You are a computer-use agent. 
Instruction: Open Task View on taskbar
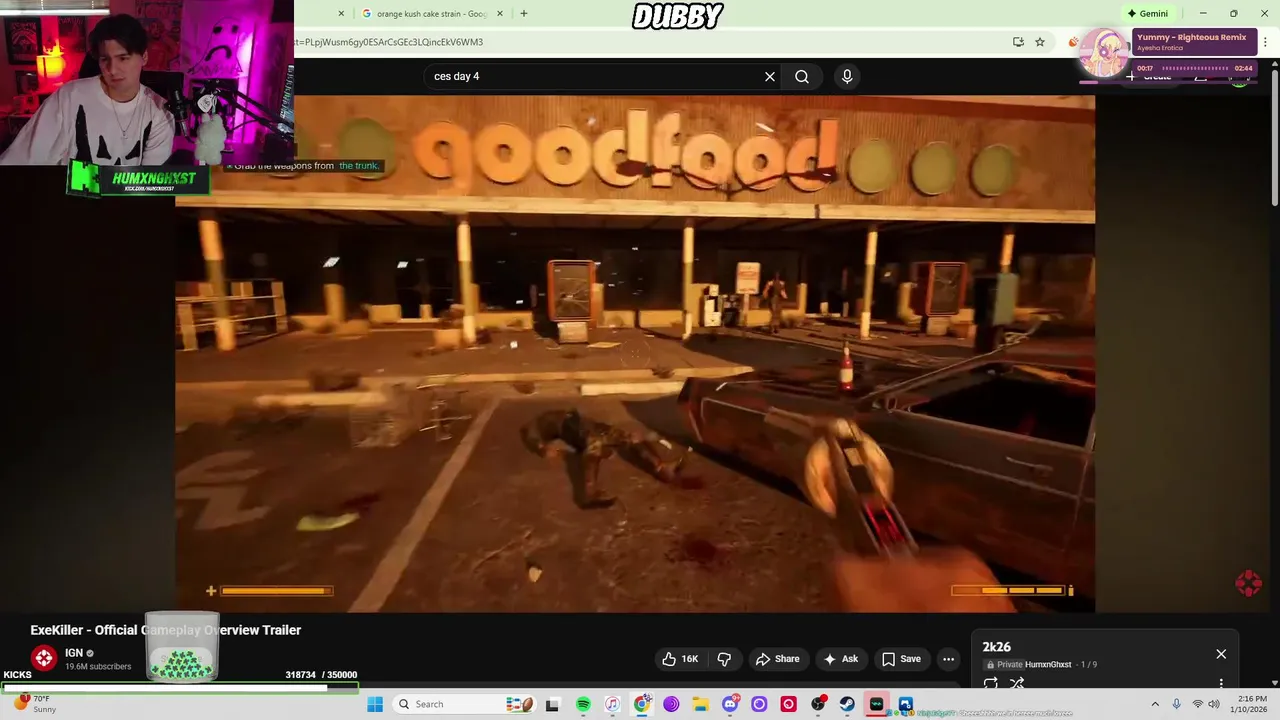(x=552, y=704)
